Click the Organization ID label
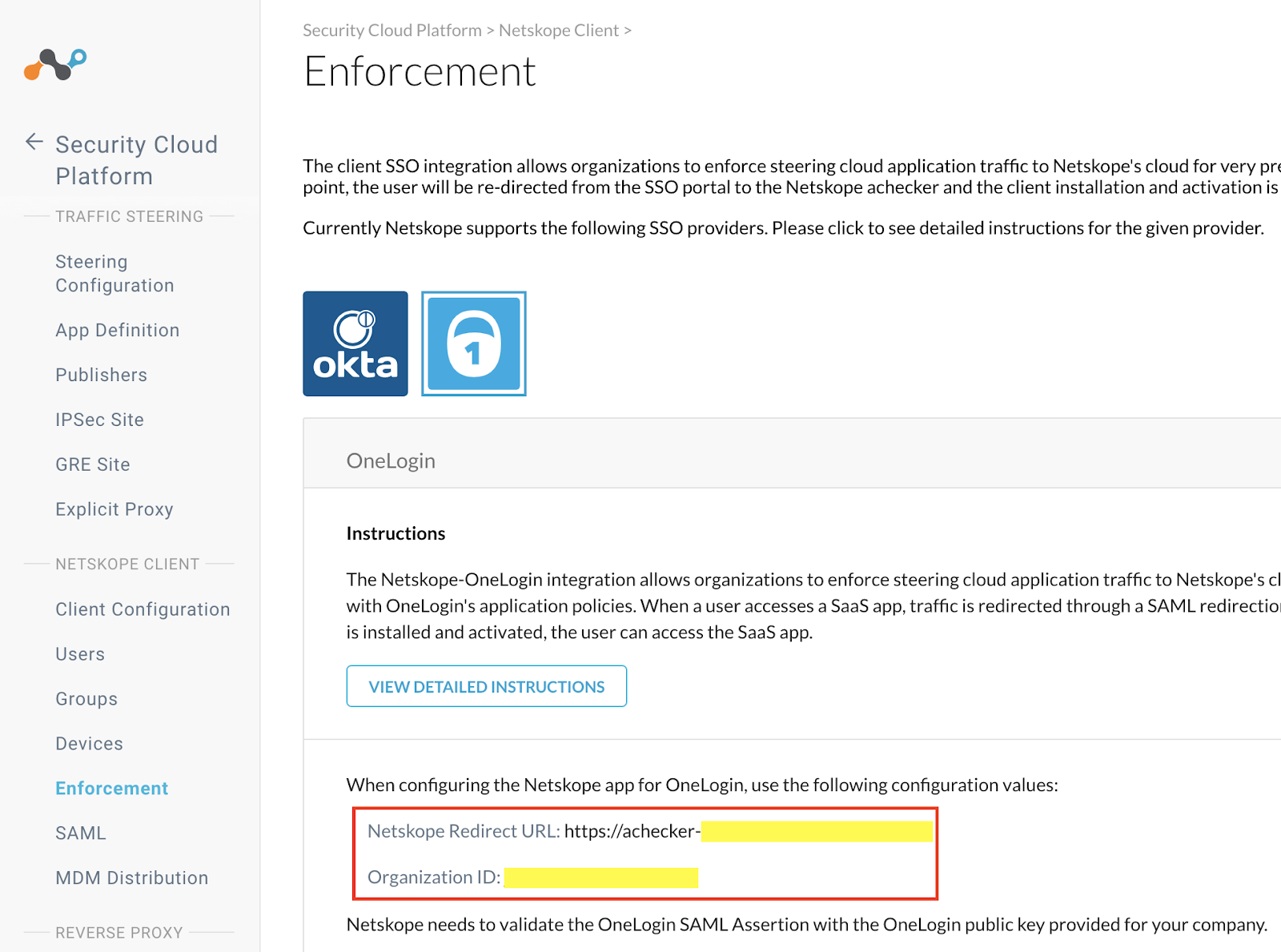1281x952 pixels. 434,878
